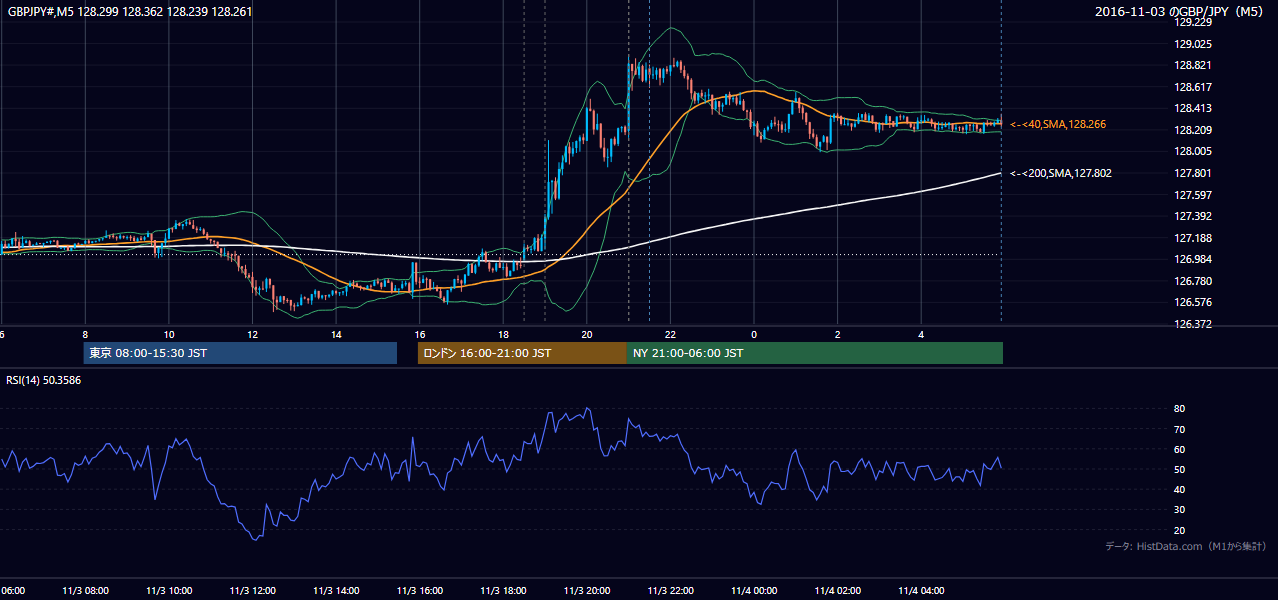Click the 128.821 price axis label
This screenshot has height=600, width=1278.
tap(1192, 65)
